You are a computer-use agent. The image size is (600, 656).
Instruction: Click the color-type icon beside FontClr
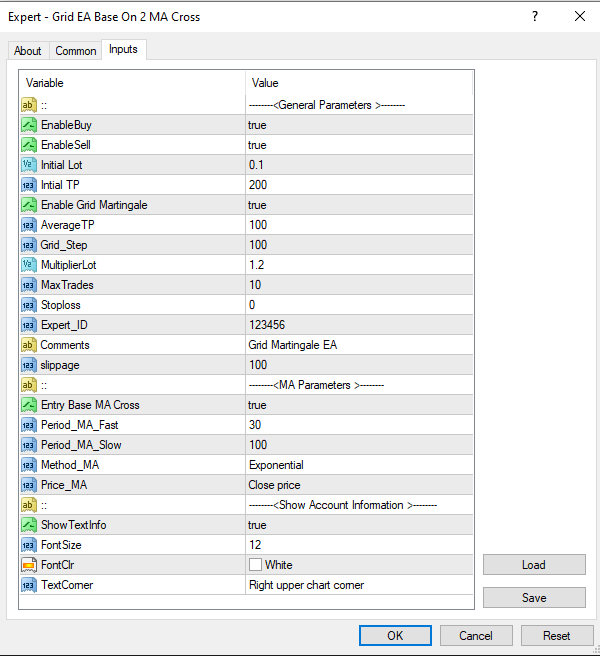(x=29, y=565)
